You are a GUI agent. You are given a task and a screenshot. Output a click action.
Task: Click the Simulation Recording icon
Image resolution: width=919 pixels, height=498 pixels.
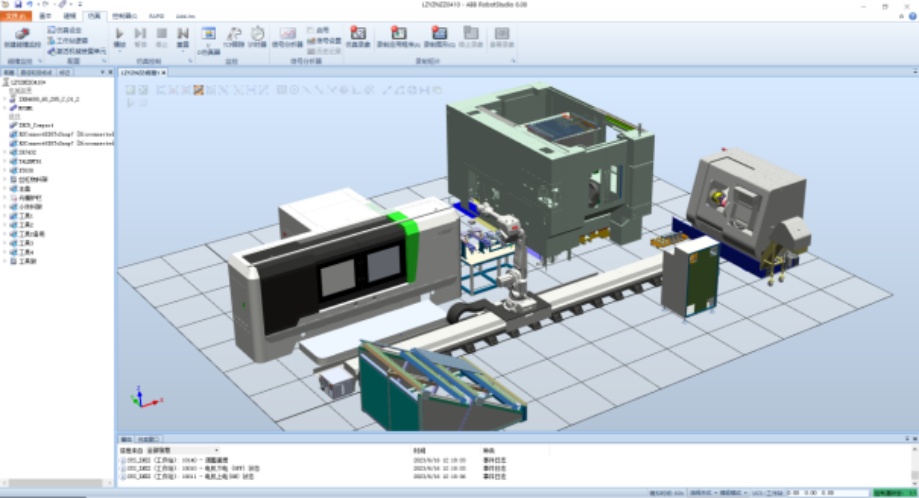tap(357, 37)
